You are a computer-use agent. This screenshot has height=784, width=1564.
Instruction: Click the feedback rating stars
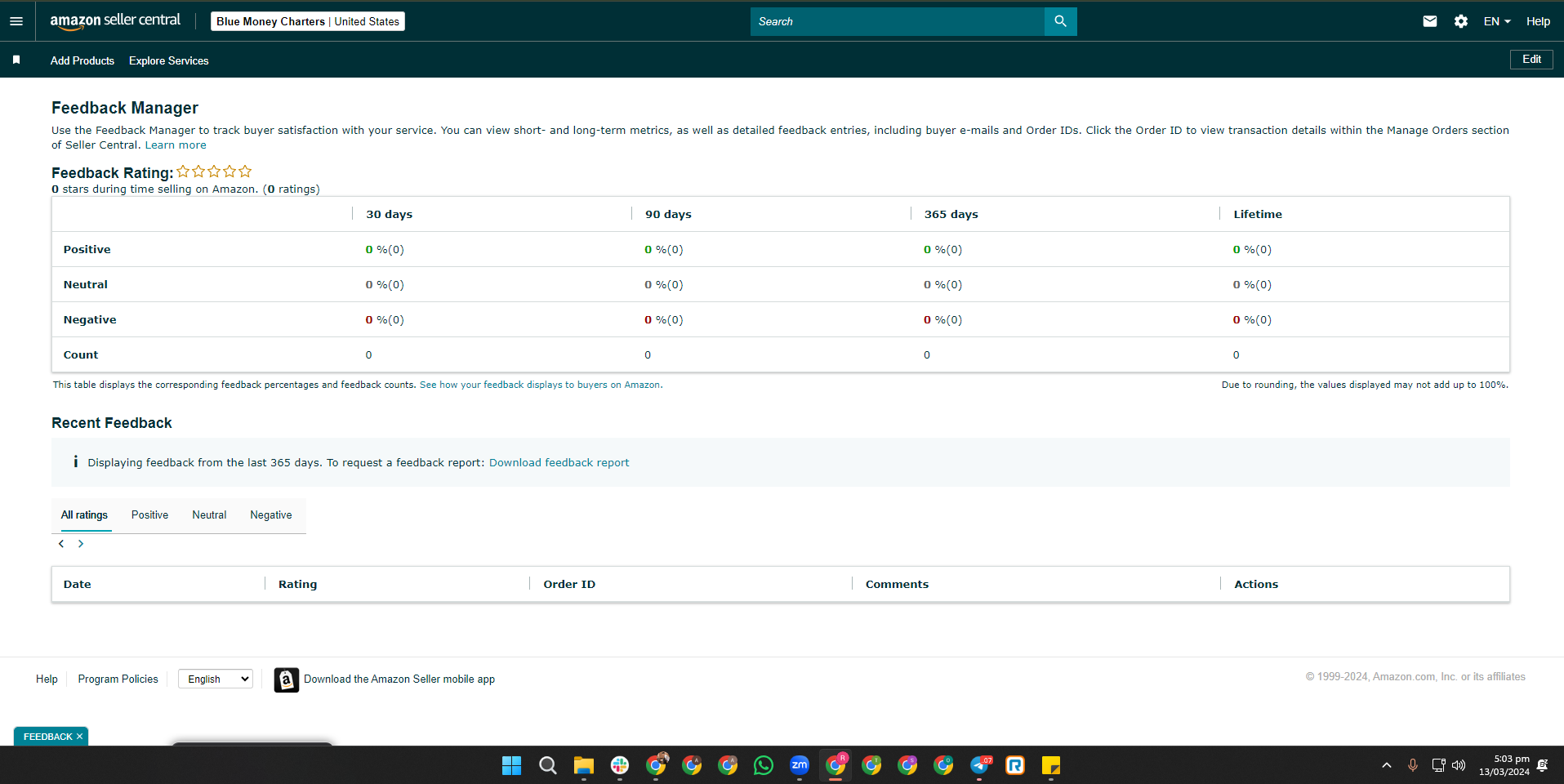pos(214,171)
